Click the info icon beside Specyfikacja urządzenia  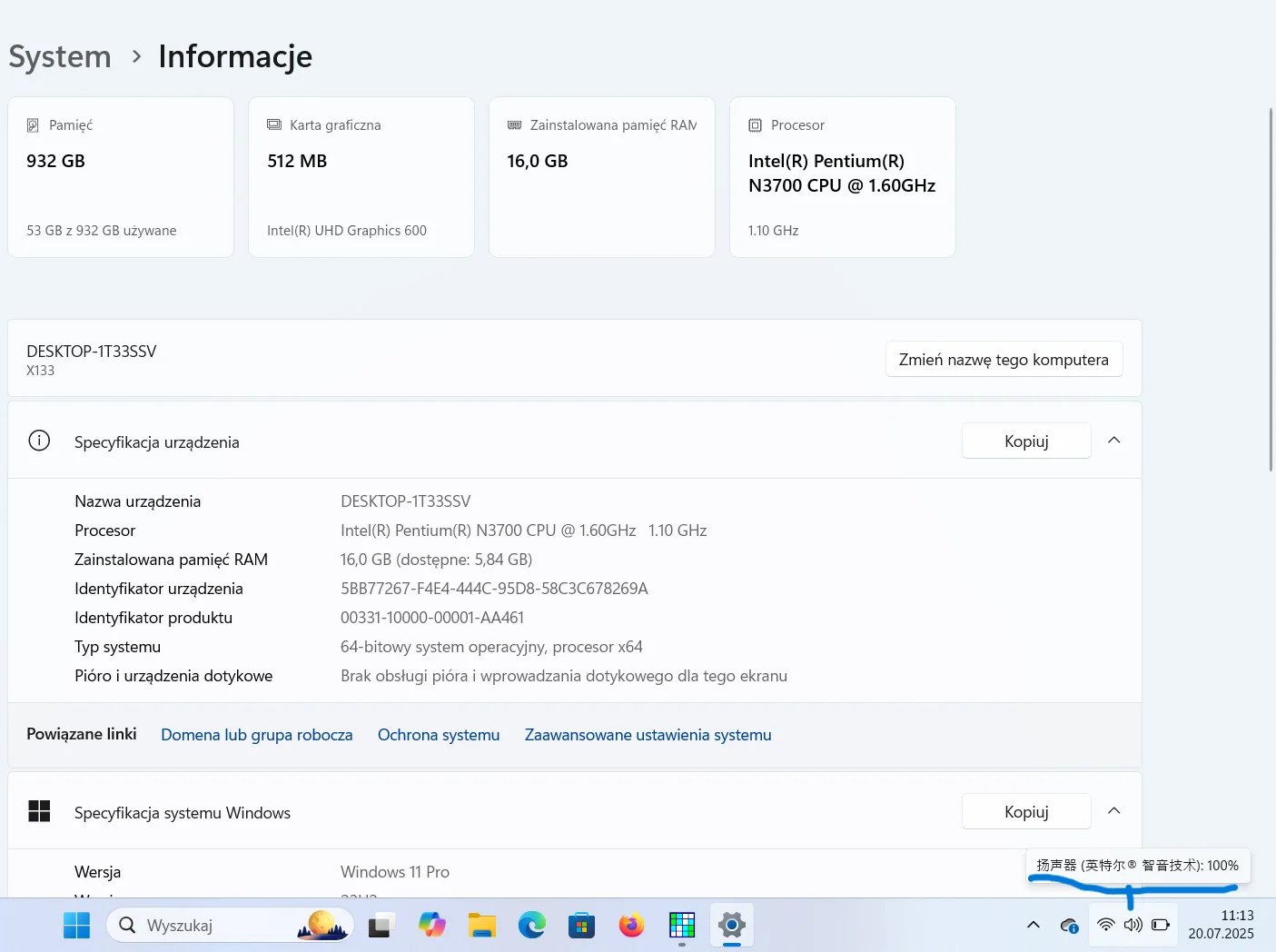39,441
